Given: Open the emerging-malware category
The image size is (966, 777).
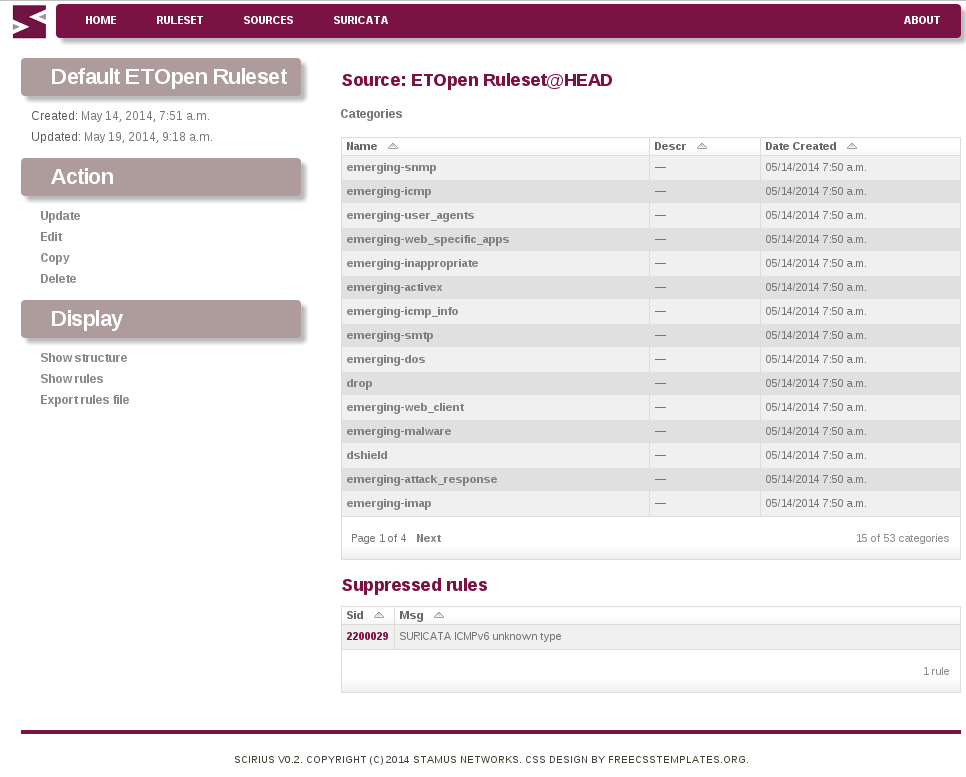Looking at the screenshot, I should (399, 431).
